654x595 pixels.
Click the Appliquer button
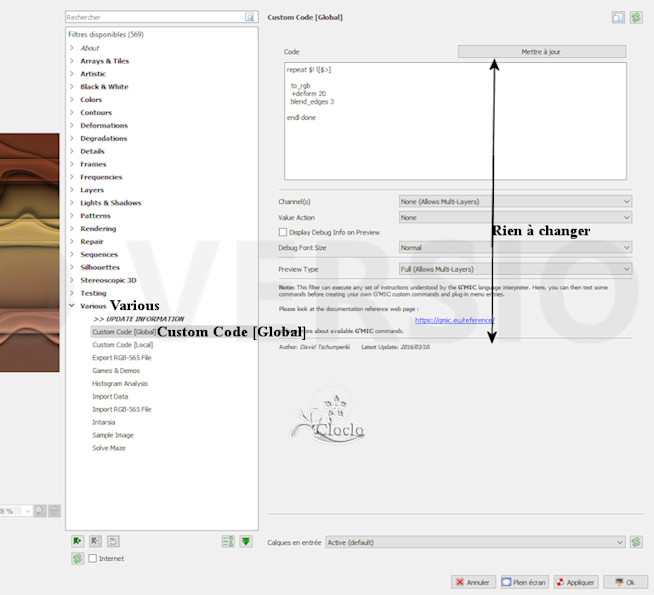click(576, 582)
